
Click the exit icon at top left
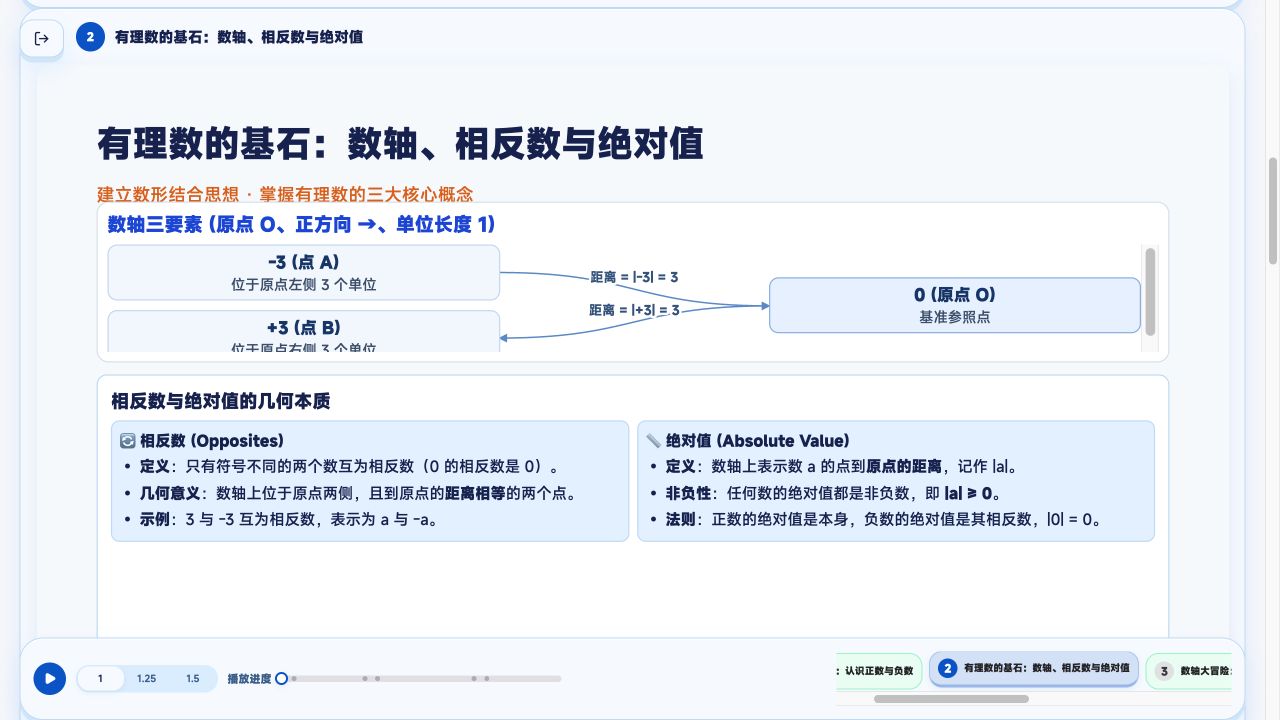pyautogui.click(x=42, y=38)
